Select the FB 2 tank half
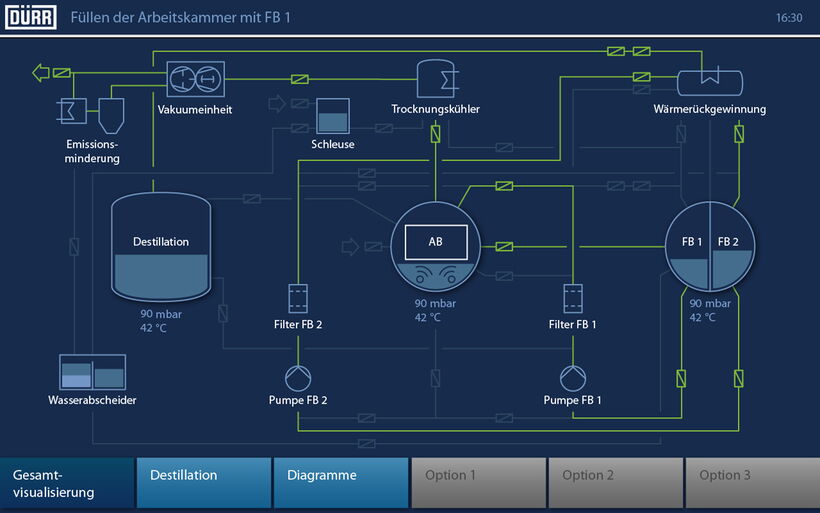820x513 pixels. 732,246
